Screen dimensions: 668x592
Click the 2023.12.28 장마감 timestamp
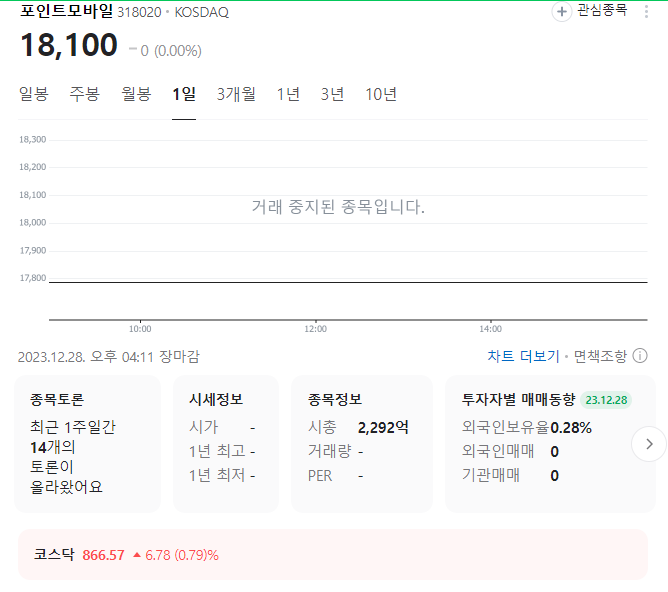(x=109, y=356)
